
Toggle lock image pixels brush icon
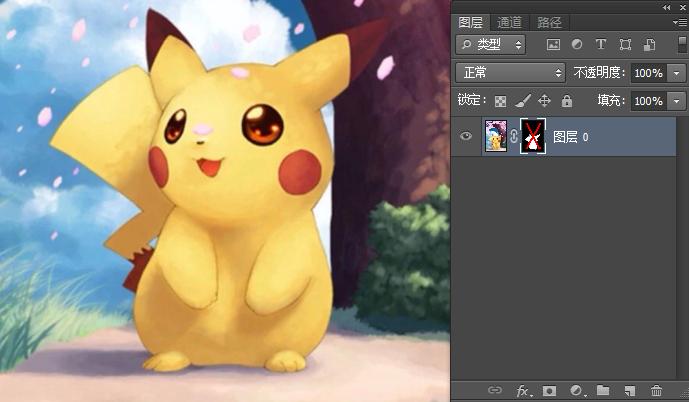click(x=522, y=101)
